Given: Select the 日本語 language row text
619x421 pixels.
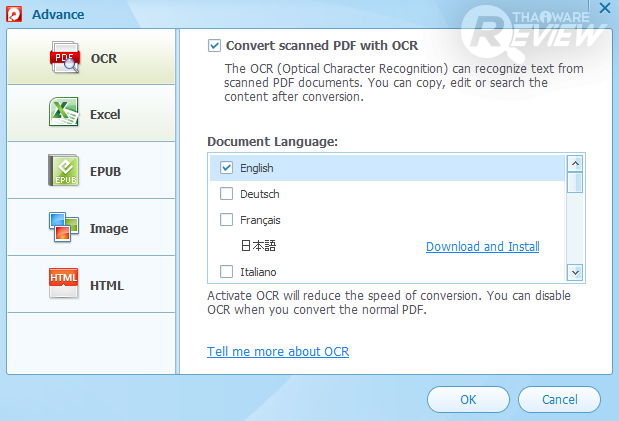Looking at the screenshot, I should [x=258, y=246].
